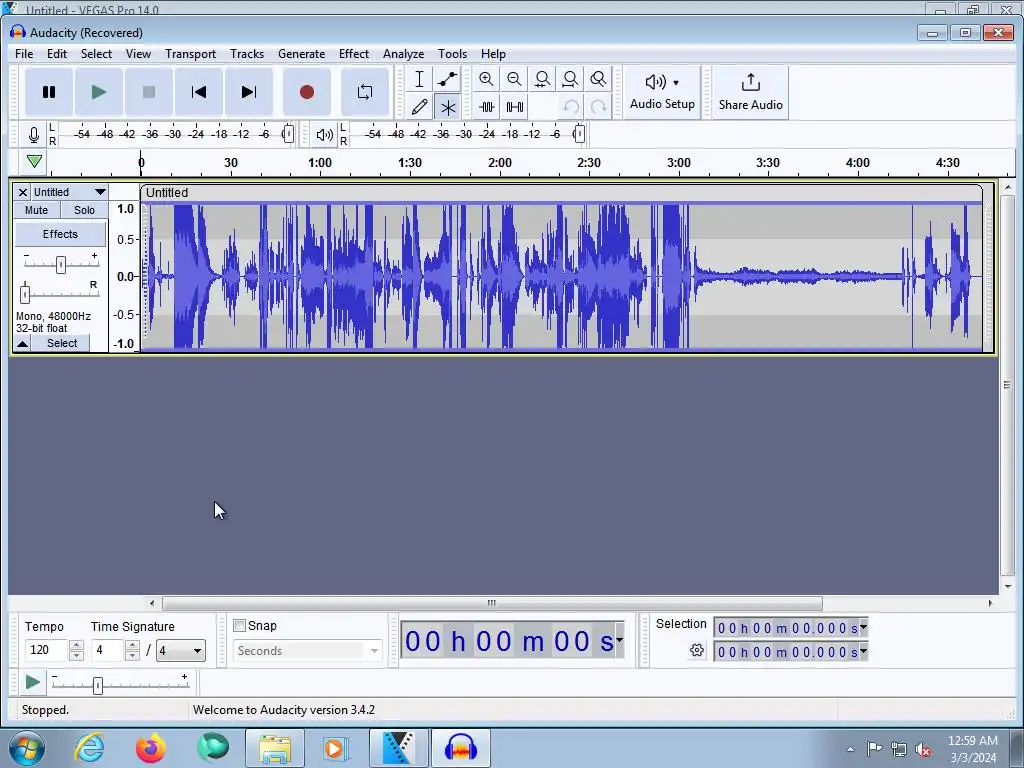Open the track Effects panel
The width and height of the screenshot is (1024, 768).
click(60, 234)
